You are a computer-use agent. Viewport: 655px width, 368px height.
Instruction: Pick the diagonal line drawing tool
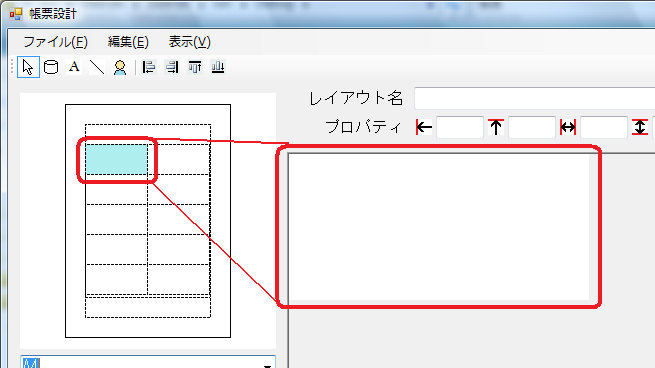97,67
